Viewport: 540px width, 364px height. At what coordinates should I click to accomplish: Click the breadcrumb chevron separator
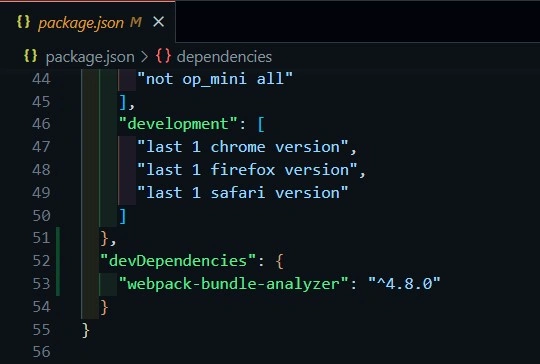[x=145, y=57]
